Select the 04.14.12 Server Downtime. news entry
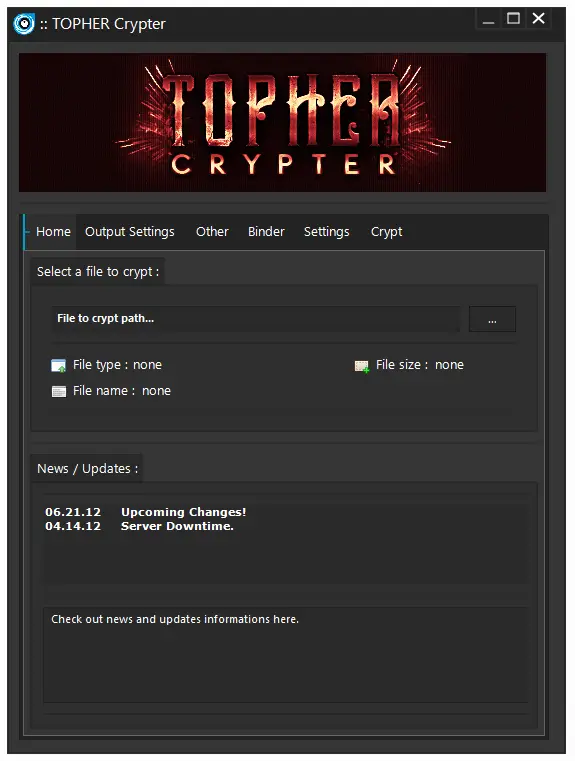This screenshot has height=761, width=575. pos(139,526)
